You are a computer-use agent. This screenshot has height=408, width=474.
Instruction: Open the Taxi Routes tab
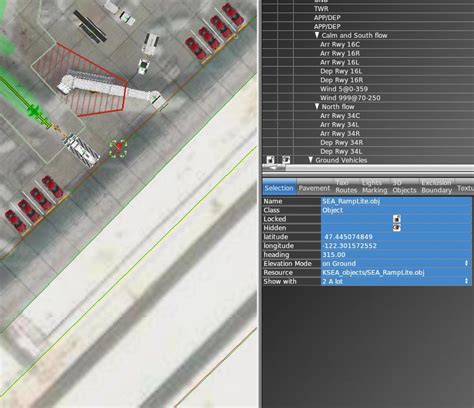point(346,187)
